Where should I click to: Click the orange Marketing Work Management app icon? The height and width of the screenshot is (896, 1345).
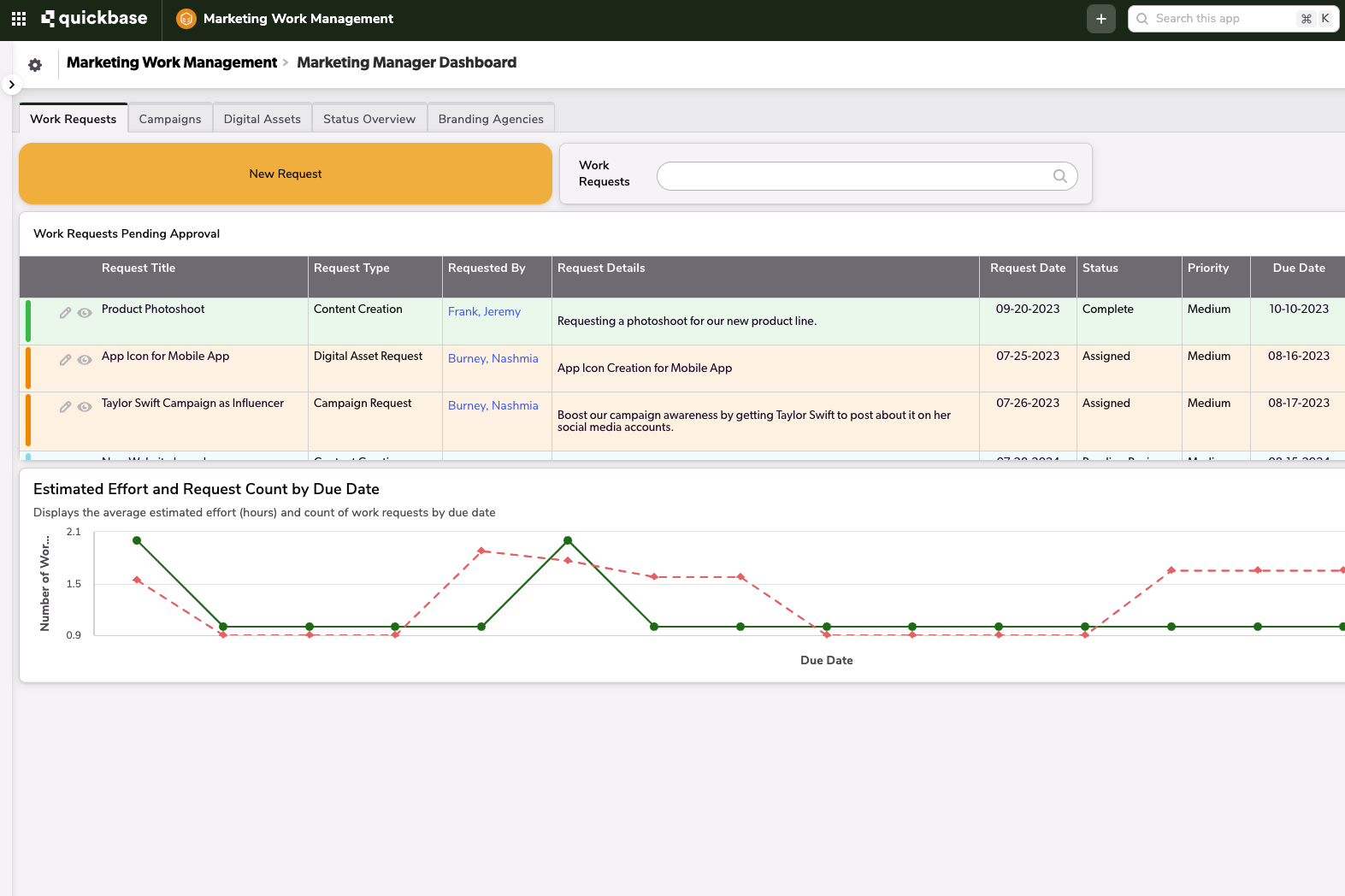[x=186, y=19]
